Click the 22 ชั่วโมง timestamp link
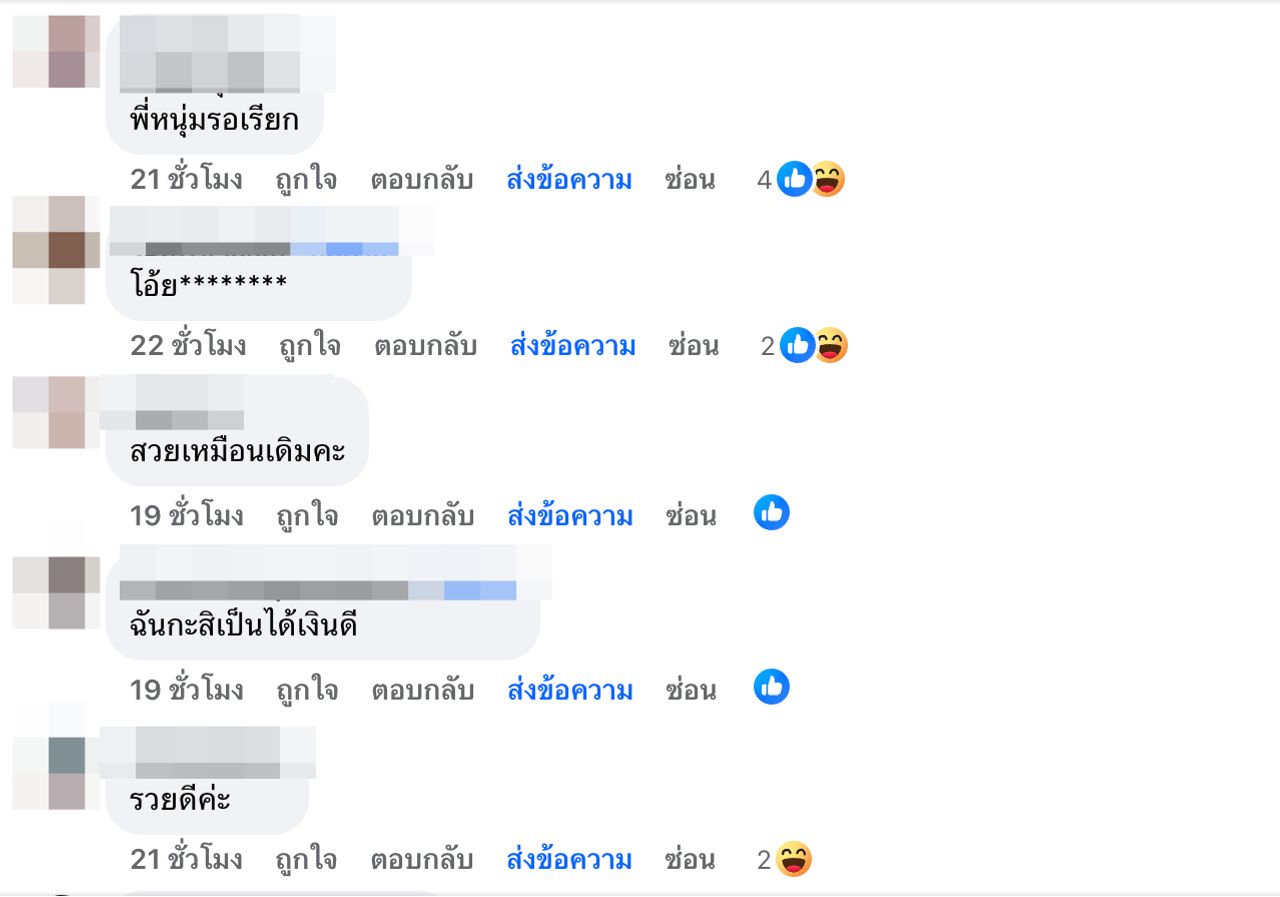 coord(188,346)
